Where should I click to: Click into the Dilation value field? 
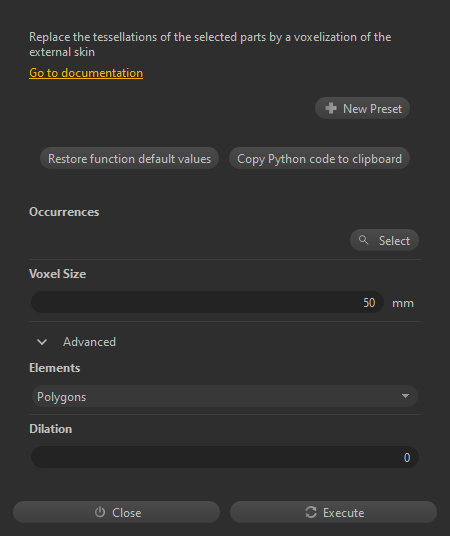tap(225, 457)
